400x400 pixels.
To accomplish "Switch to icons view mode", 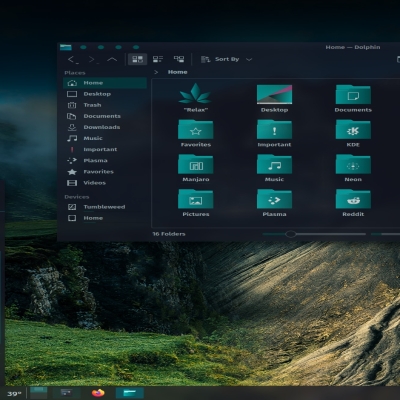I will click(x=138, y=59).
